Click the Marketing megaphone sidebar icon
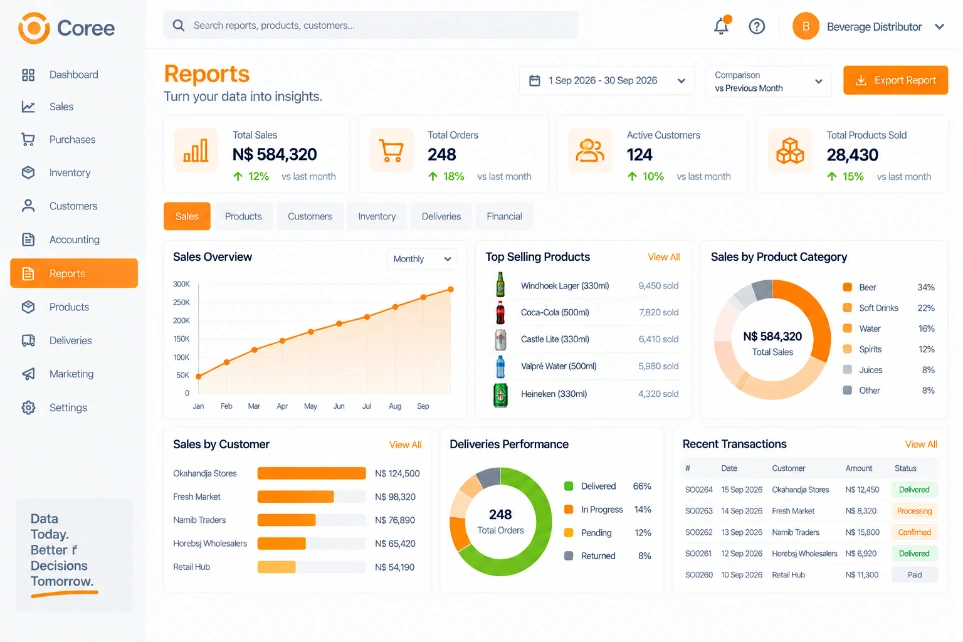The image size is (963, 642). [28, 374]
